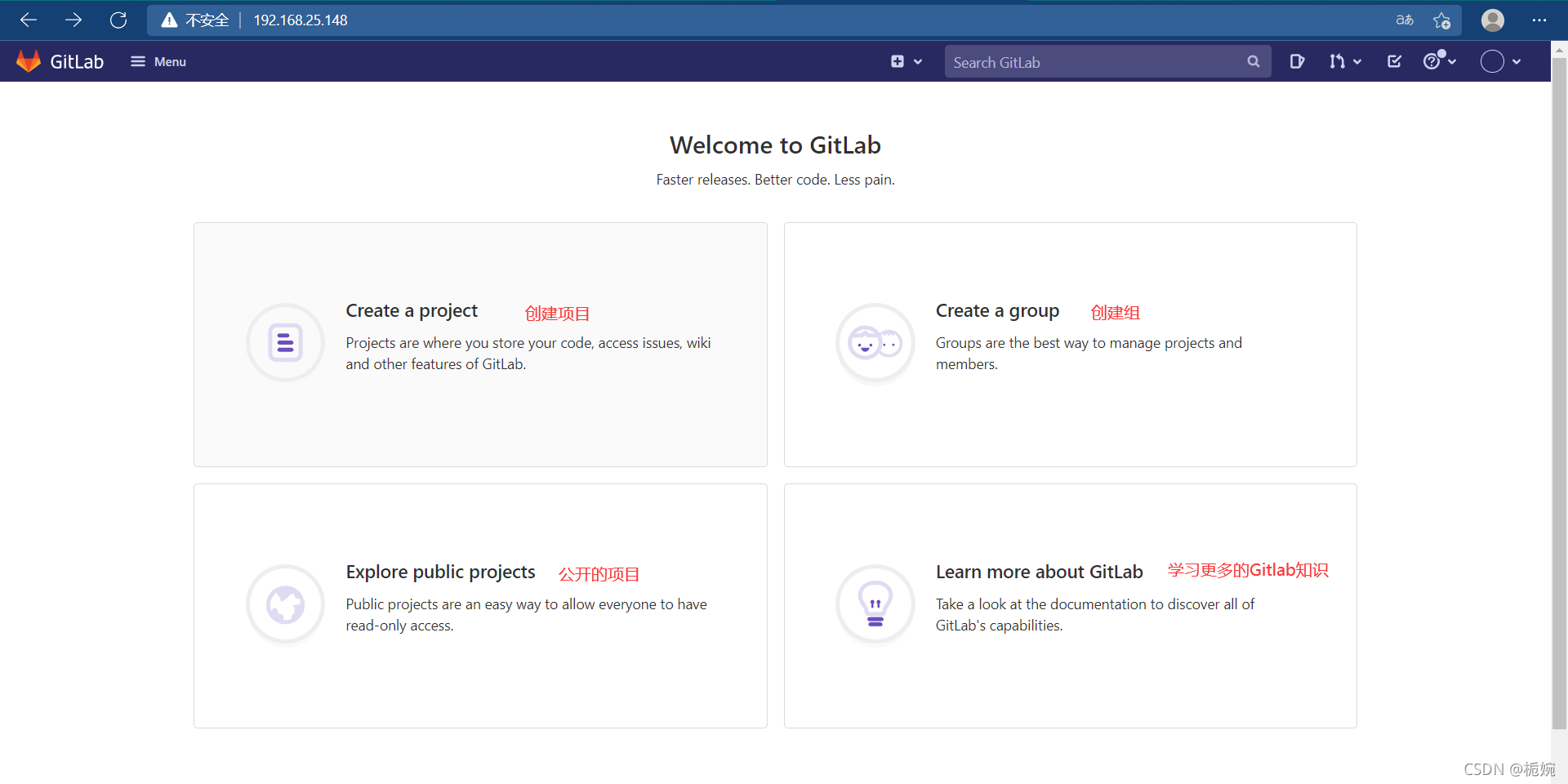Expand the dropdown arrow beside the plus icon
Image resolution: width=1568 pixels, height=784 pixels.
(918, 61)
